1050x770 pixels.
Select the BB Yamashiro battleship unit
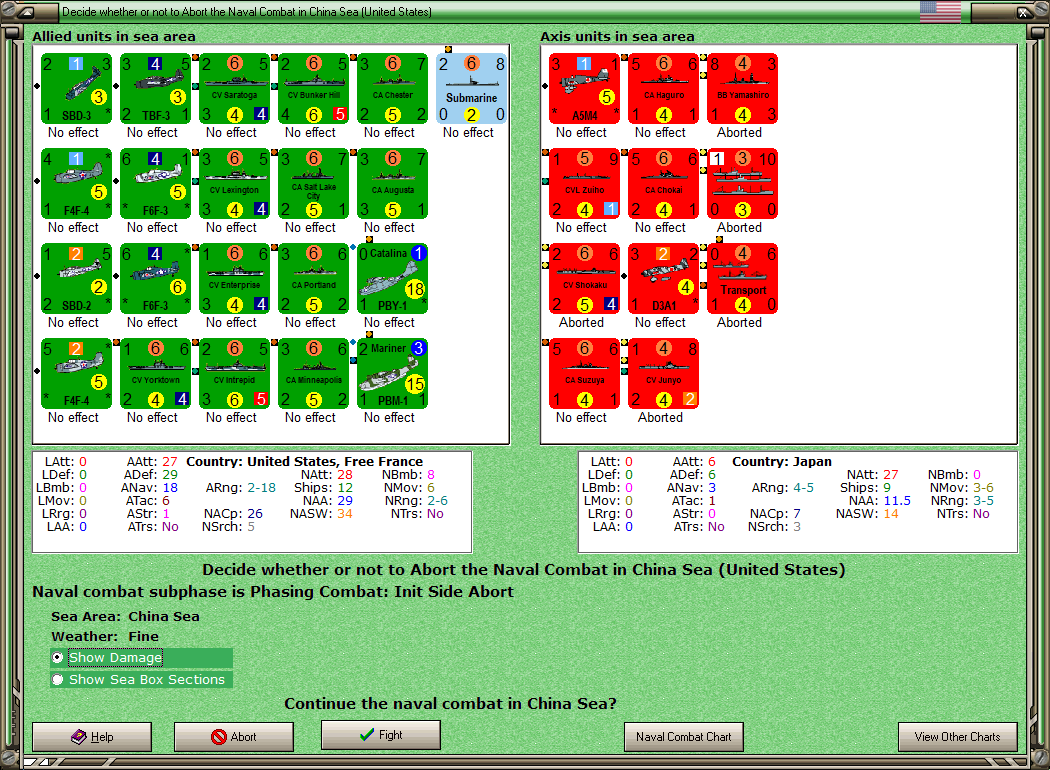coord(743,89)
